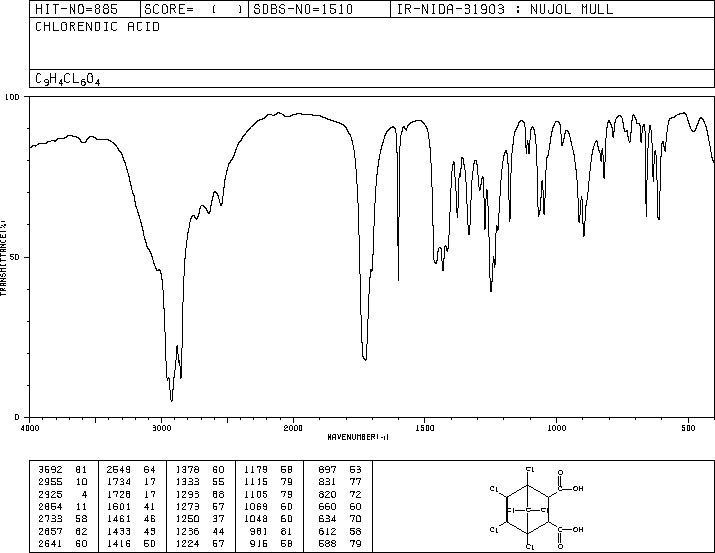Viewport: 715px width, 553px height.
Task: Select the 1069 peak entry in table
Action: point(269,506)
